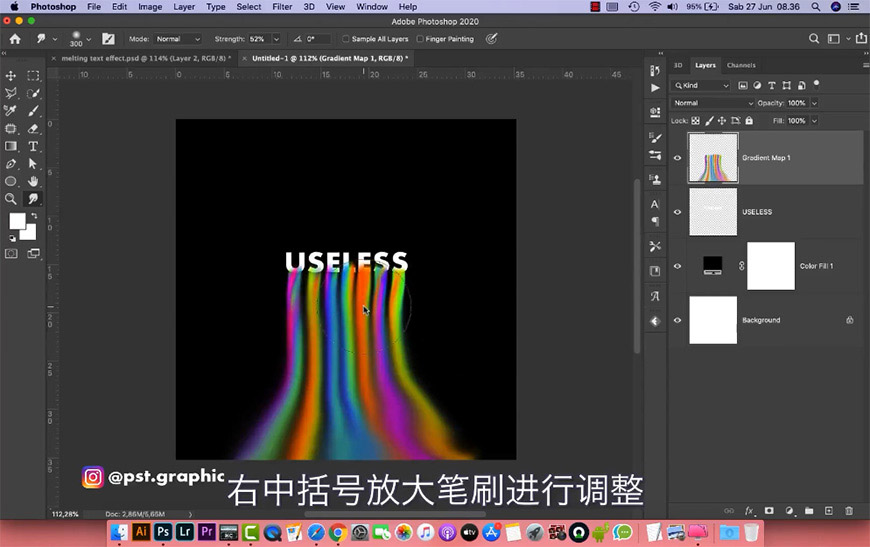The width and height of the screenshot is (870, 547).
Task: Open Illustrator from the dock
Action: coord(141,533)
